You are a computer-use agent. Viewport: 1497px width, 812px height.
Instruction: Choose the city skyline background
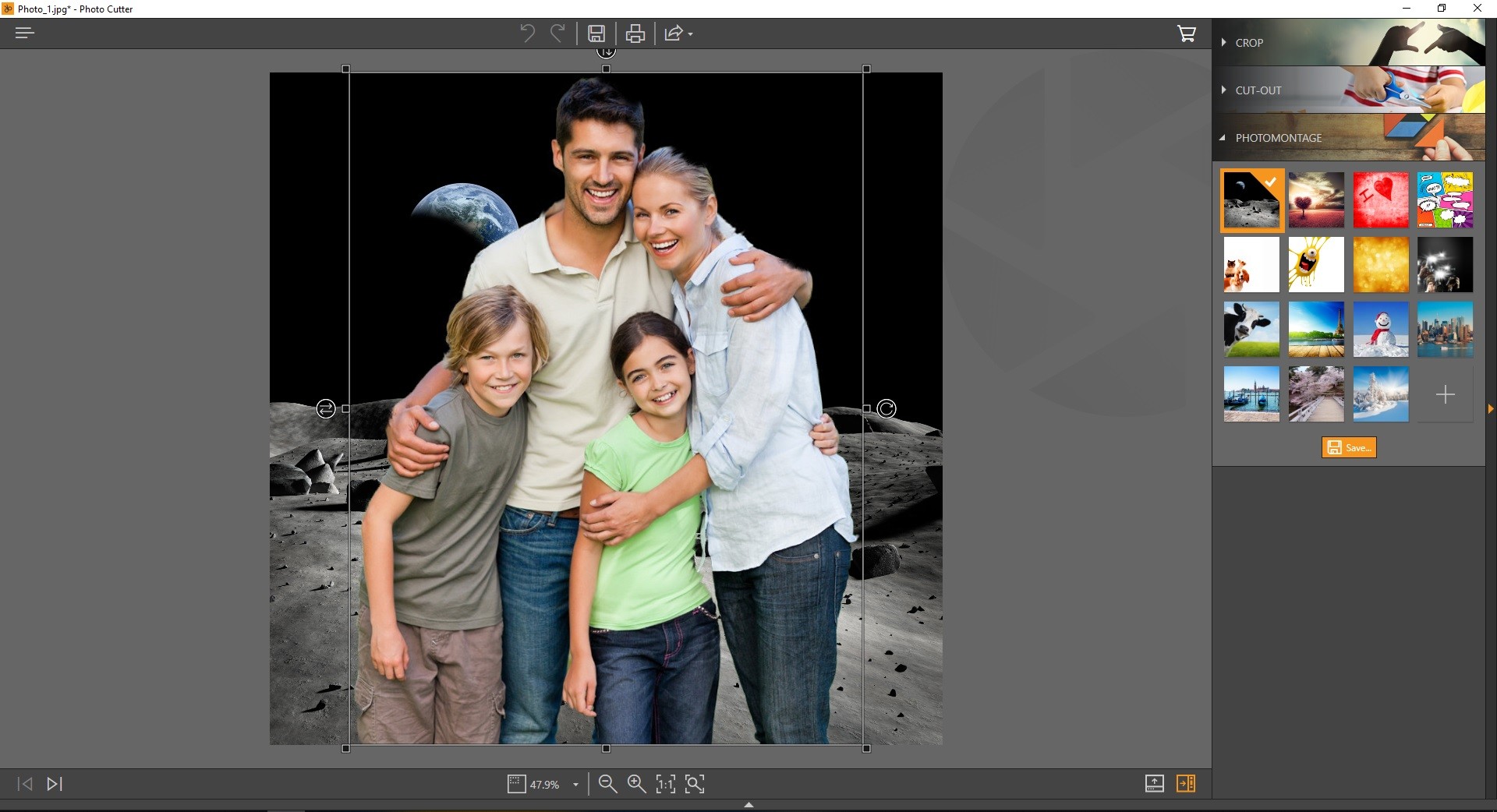1445,330
